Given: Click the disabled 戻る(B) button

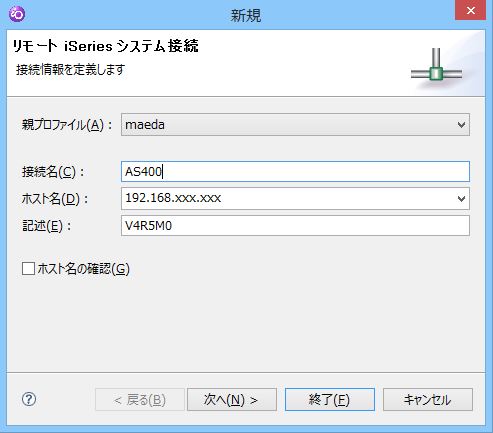Looking at the screenshot, I should click(x=140, y=399).
